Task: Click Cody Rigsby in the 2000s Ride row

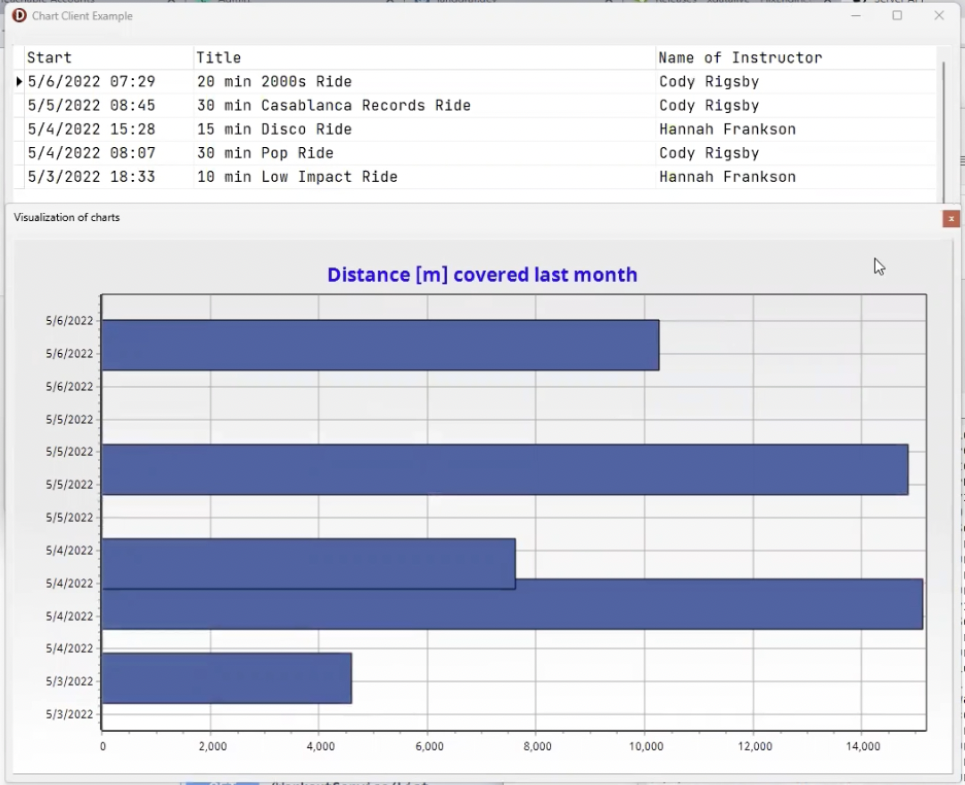Action: pos(709,81)
